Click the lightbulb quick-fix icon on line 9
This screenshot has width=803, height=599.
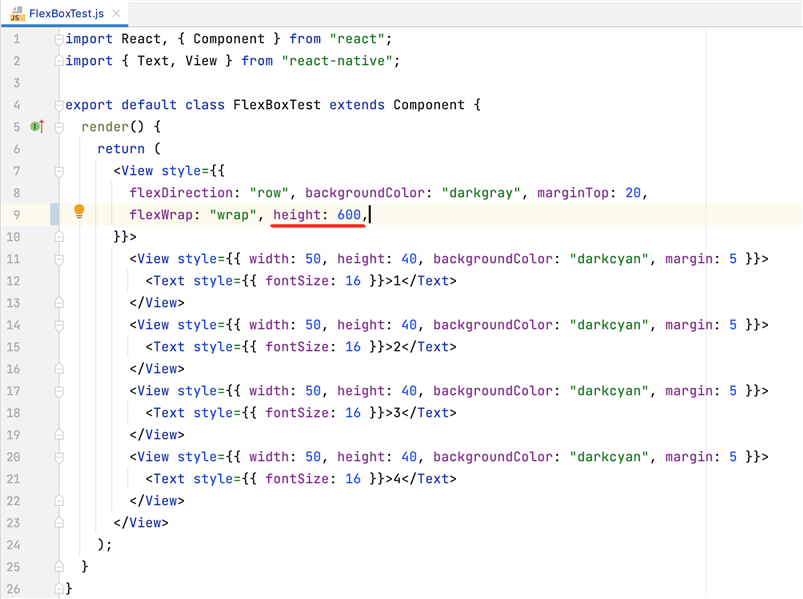tap(79, 212)
